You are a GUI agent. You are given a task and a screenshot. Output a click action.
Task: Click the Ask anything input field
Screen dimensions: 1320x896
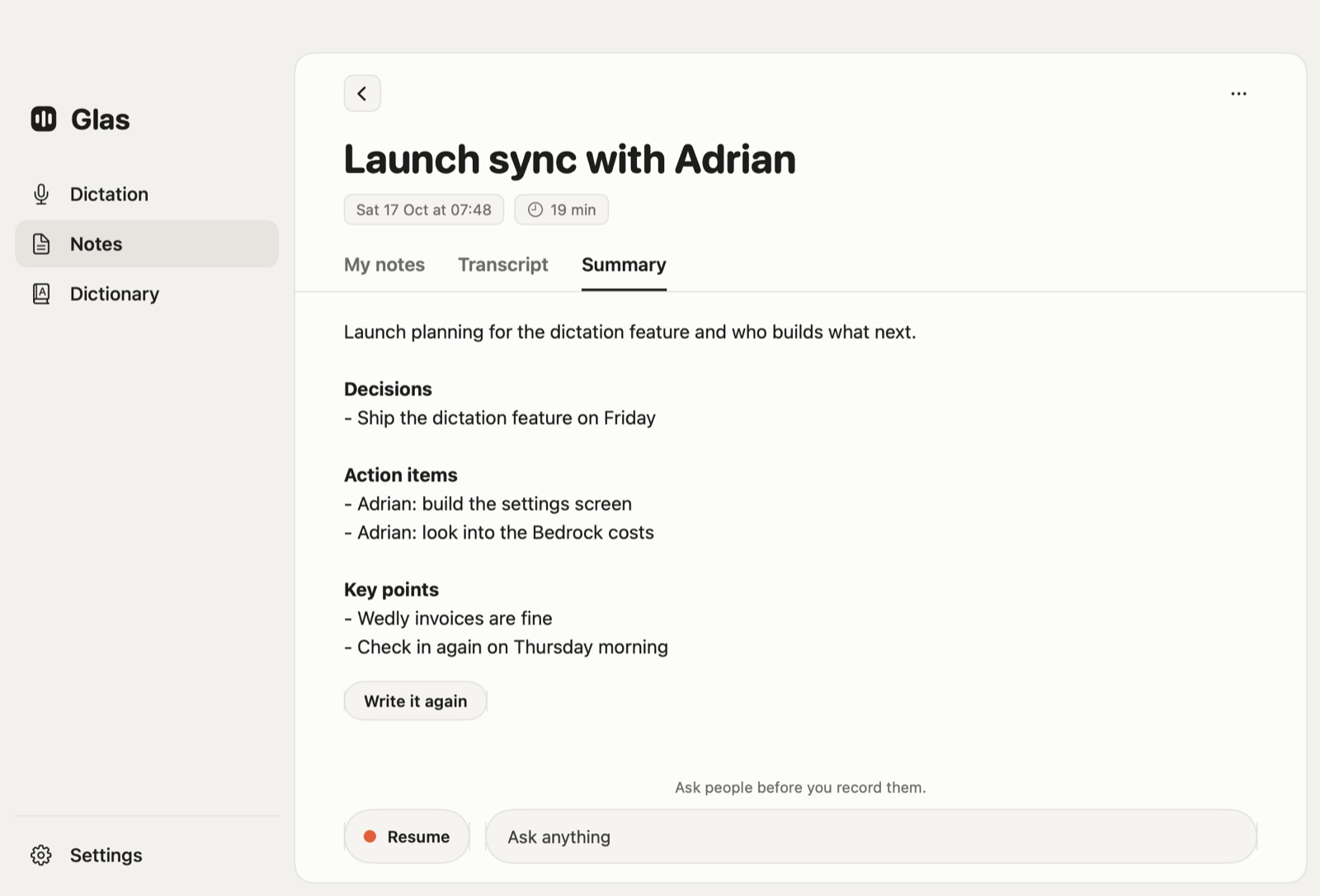coord(871,837)
